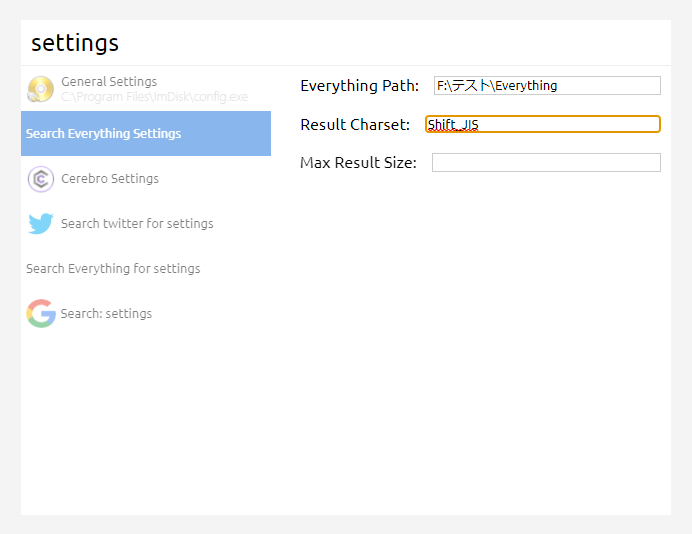Select Search Everything Settings result
This screenshot has height=534, width=692.
point(146,133)
